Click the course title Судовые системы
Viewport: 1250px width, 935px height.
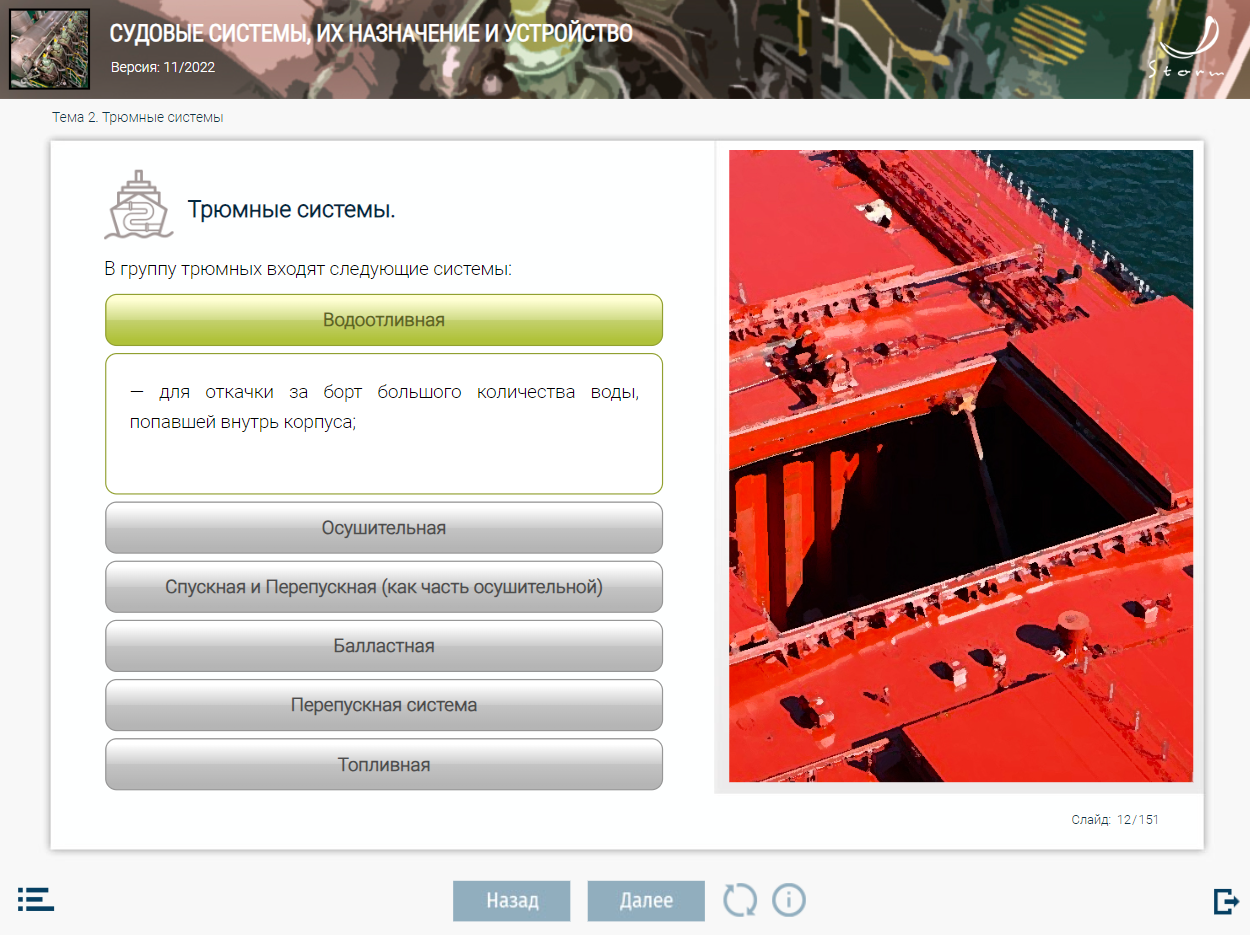coord(371,33)
